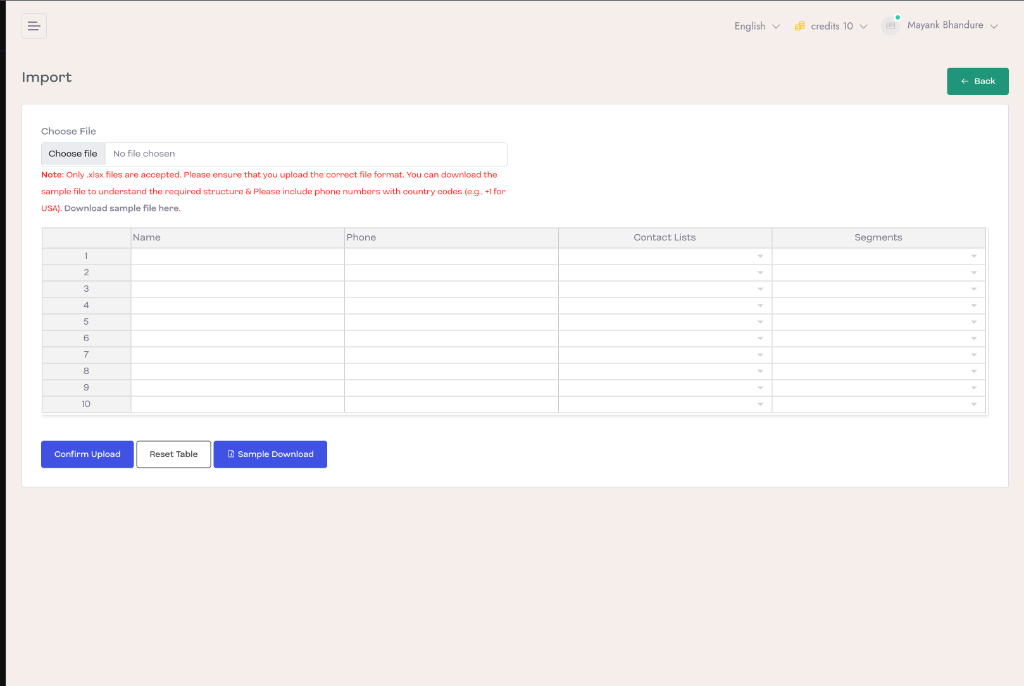Follow the Download sample file here link
Viewport: 1024px width, 686px height.
[x=122, y=208]
